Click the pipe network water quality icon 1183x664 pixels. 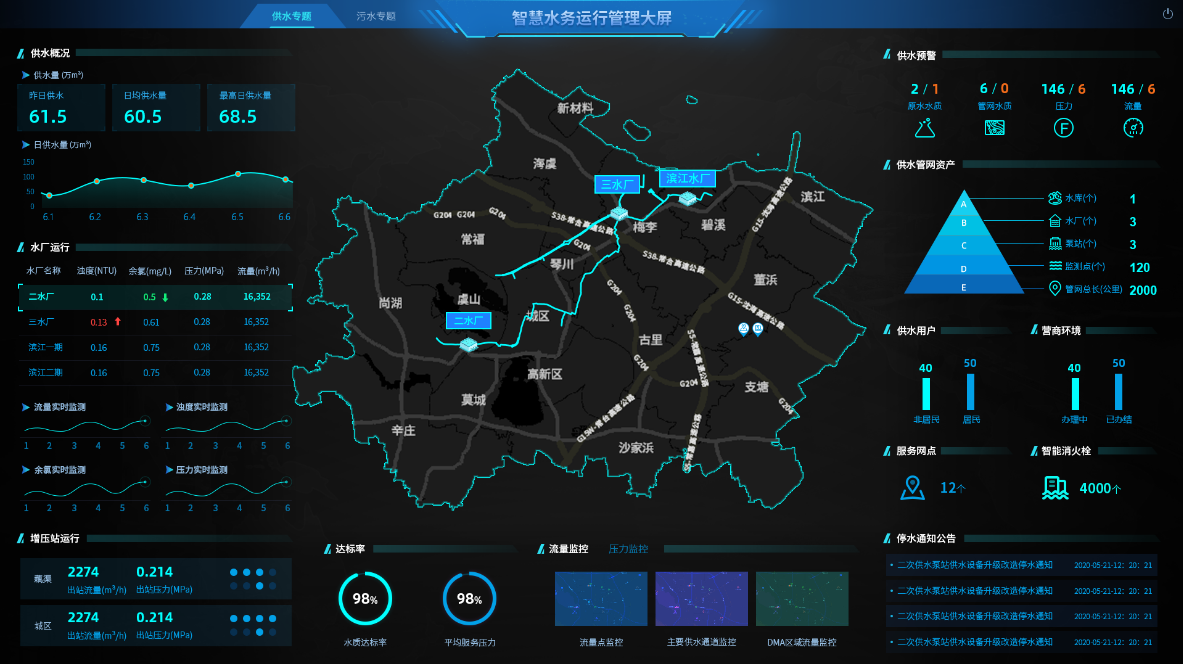tap(995, 127)
